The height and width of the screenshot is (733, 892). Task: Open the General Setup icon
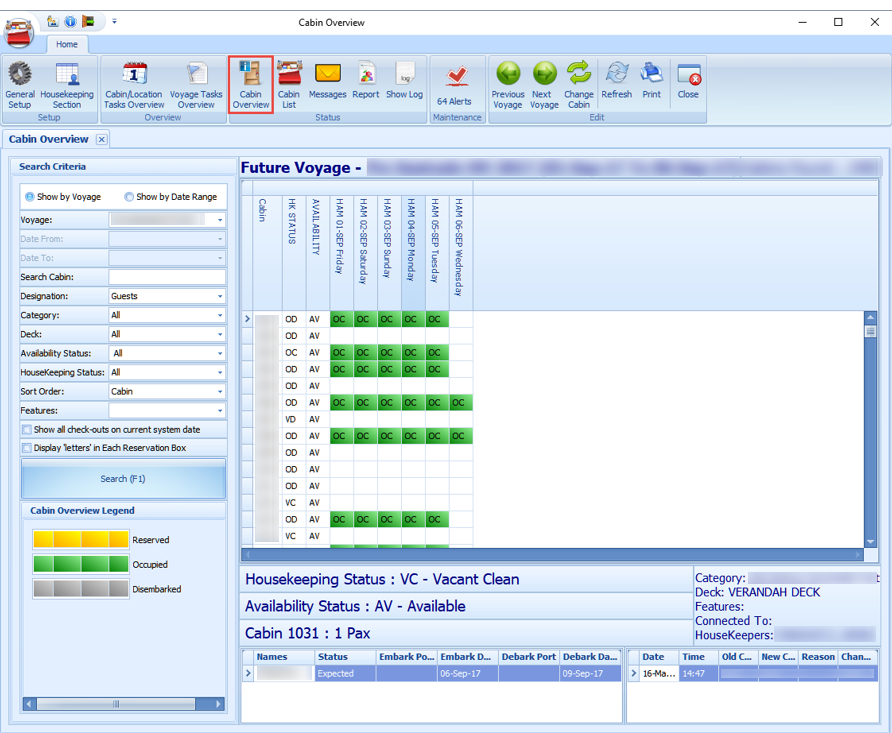[x=19, y=85]
